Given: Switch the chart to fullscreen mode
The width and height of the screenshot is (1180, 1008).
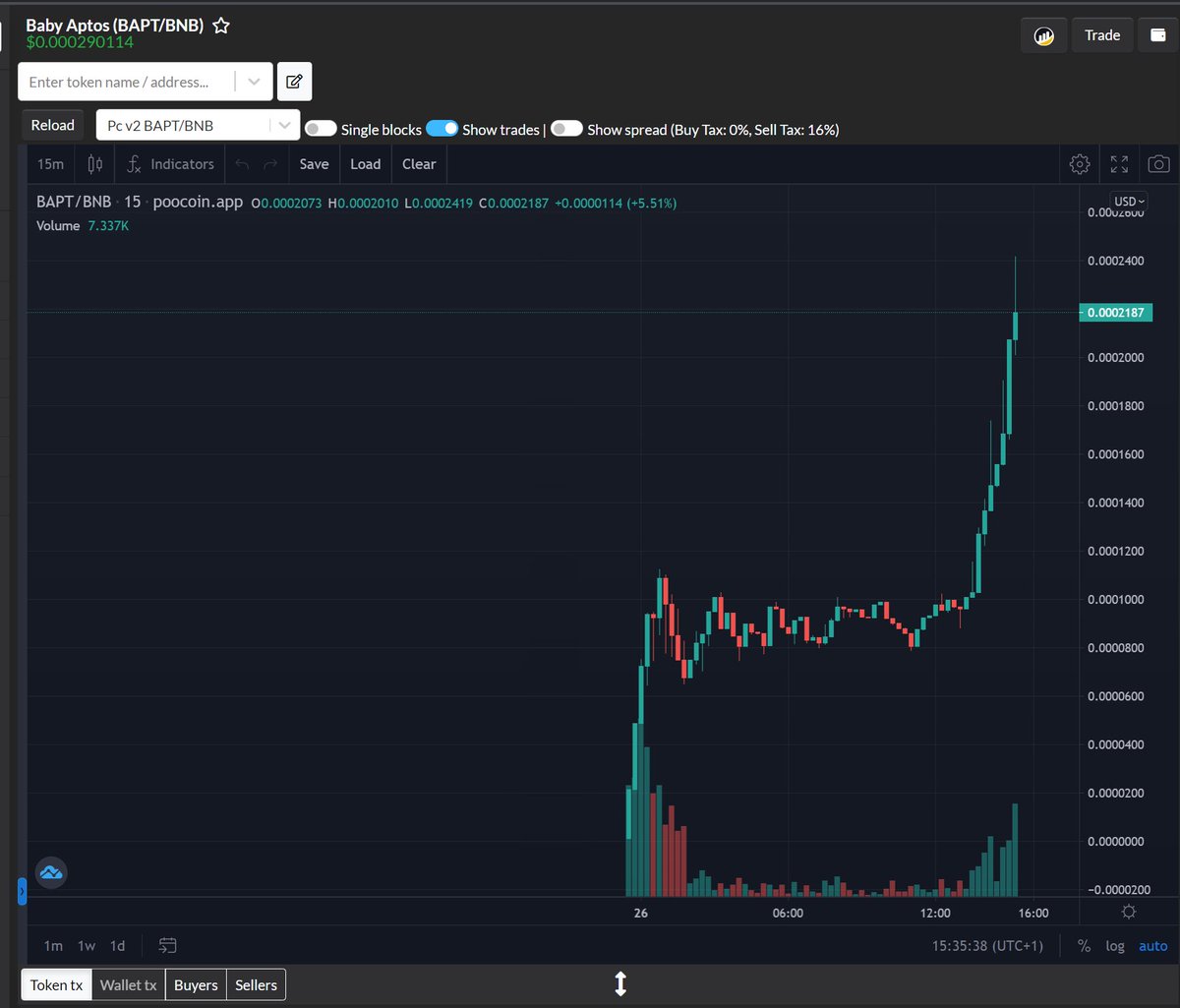Looking at the screenshot, I should (1119, 164).
